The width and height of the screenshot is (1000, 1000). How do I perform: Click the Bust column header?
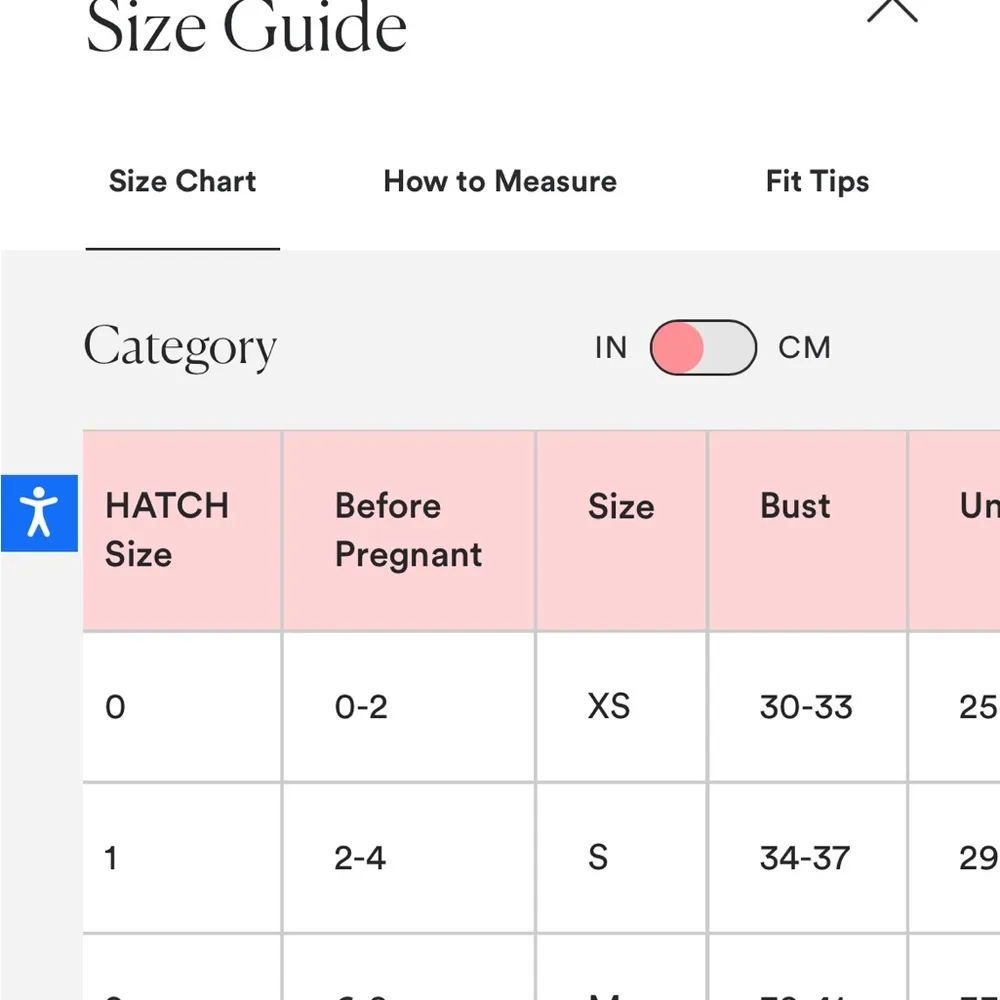tap(795, 506)
